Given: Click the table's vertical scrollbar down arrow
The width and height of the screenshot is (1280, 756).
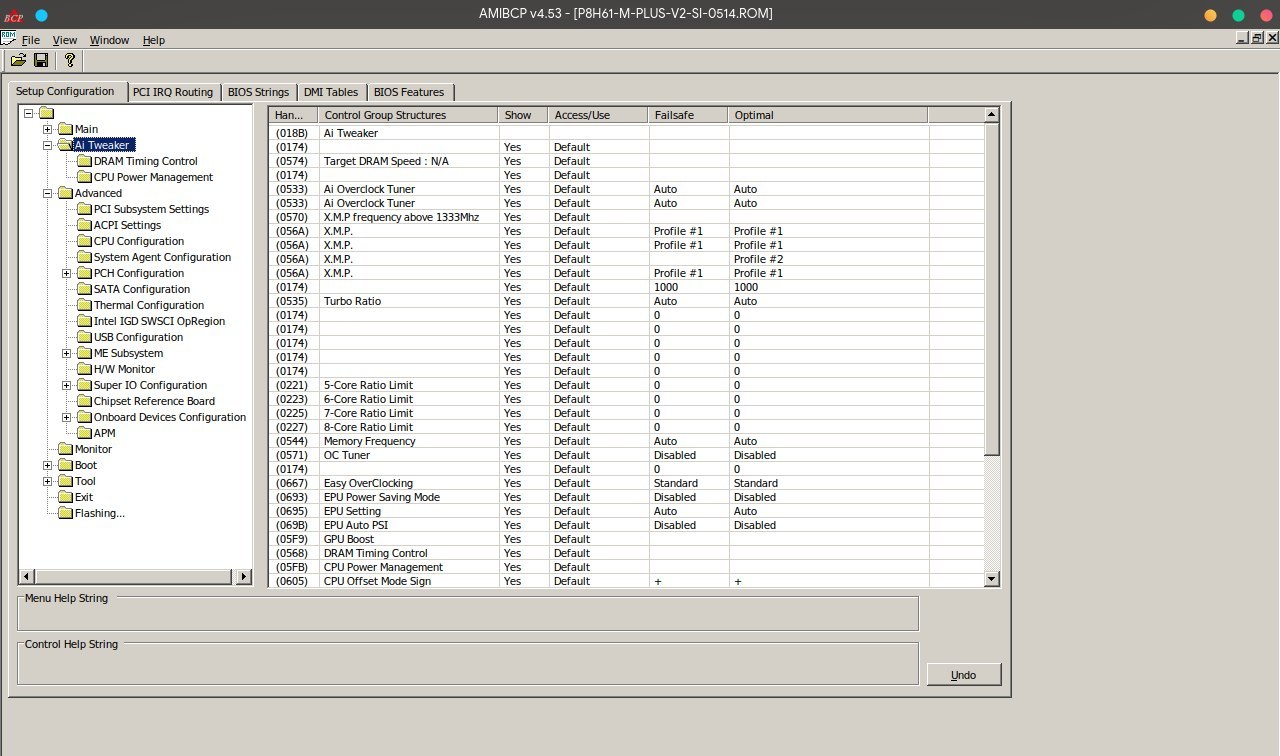Looking at the screenshot, I should pyautogui.click(x=992, y=578).
